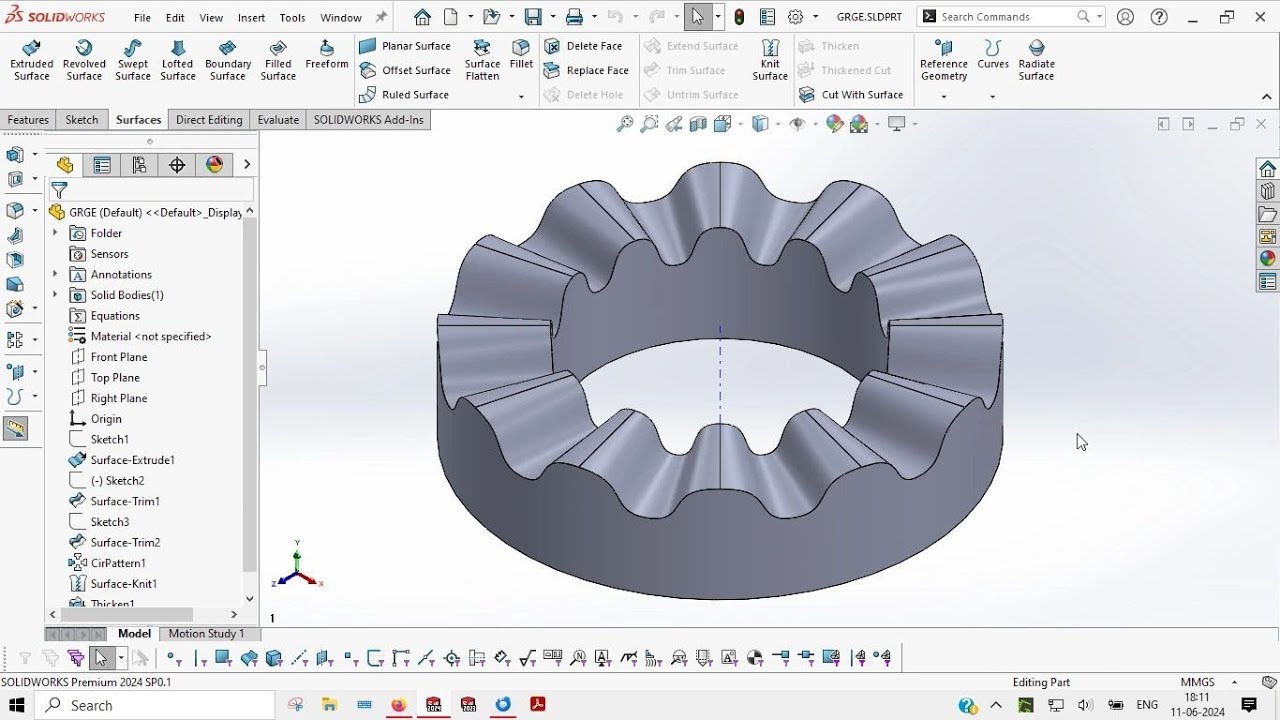This screenshot has height=720, width=1280.
Task: Open the ConfigurationManager tab icon
Action: click(139, 165)
